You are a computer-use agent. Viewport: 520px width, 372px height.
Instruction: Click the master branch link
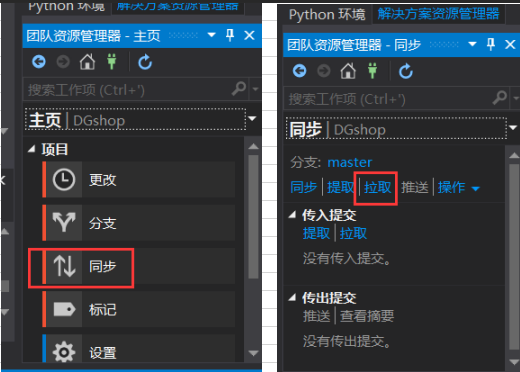pos(350,162)
